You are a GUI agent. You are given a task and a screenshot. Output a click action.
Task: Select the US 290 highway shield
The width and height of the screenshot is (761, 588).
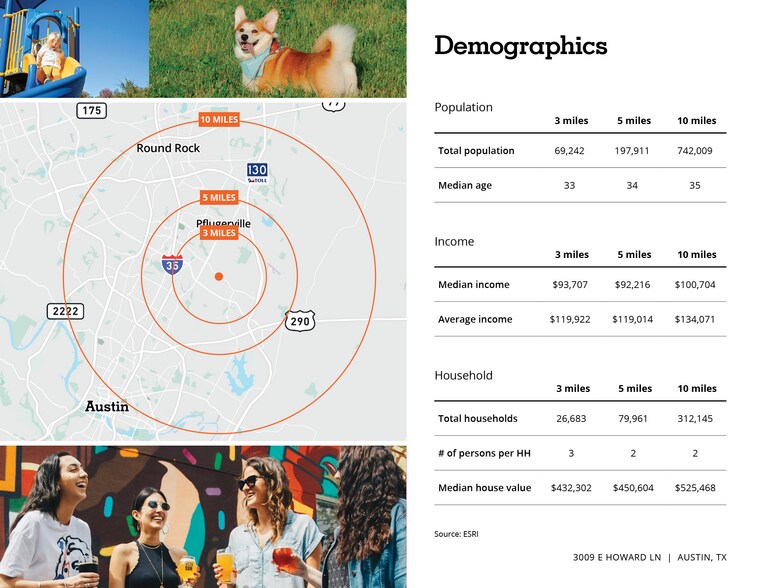point(299,321)
